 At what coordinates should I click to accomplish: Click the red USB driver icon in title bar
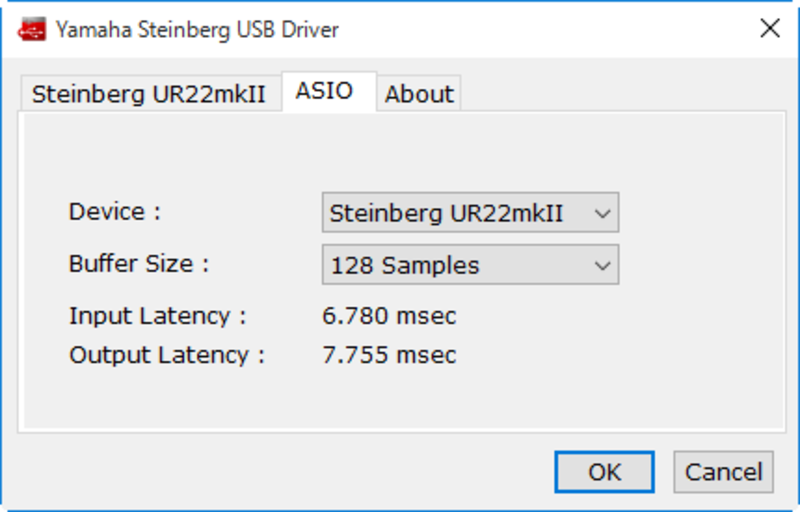pos(32,29)
